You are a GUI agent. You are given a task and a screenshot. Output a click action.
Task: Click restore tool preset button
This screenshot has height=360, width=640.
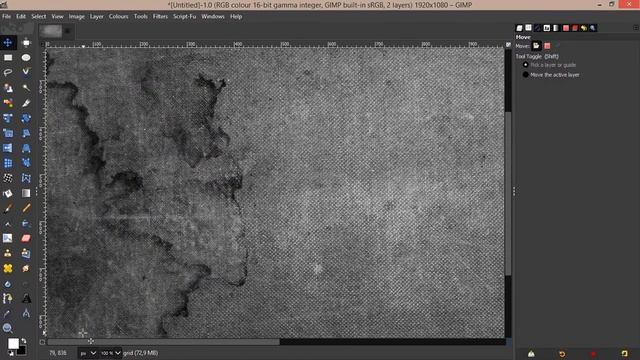(x=562, y=354)
